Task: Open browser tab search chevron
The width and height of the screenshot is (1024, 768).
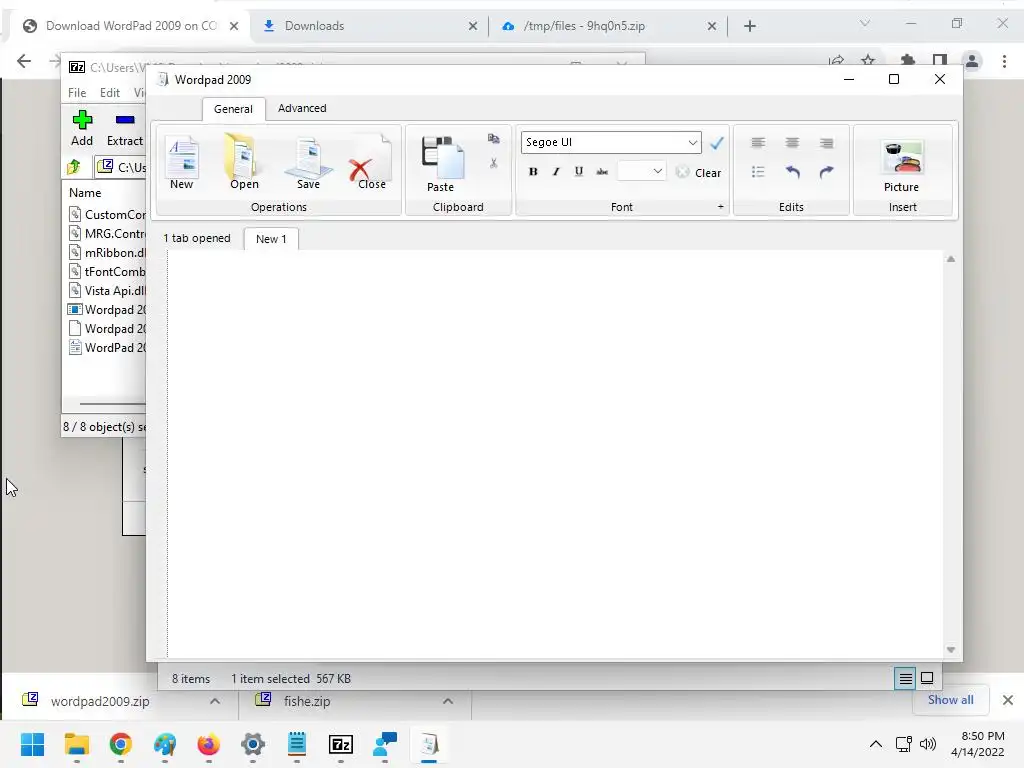Action: (865, 24)
